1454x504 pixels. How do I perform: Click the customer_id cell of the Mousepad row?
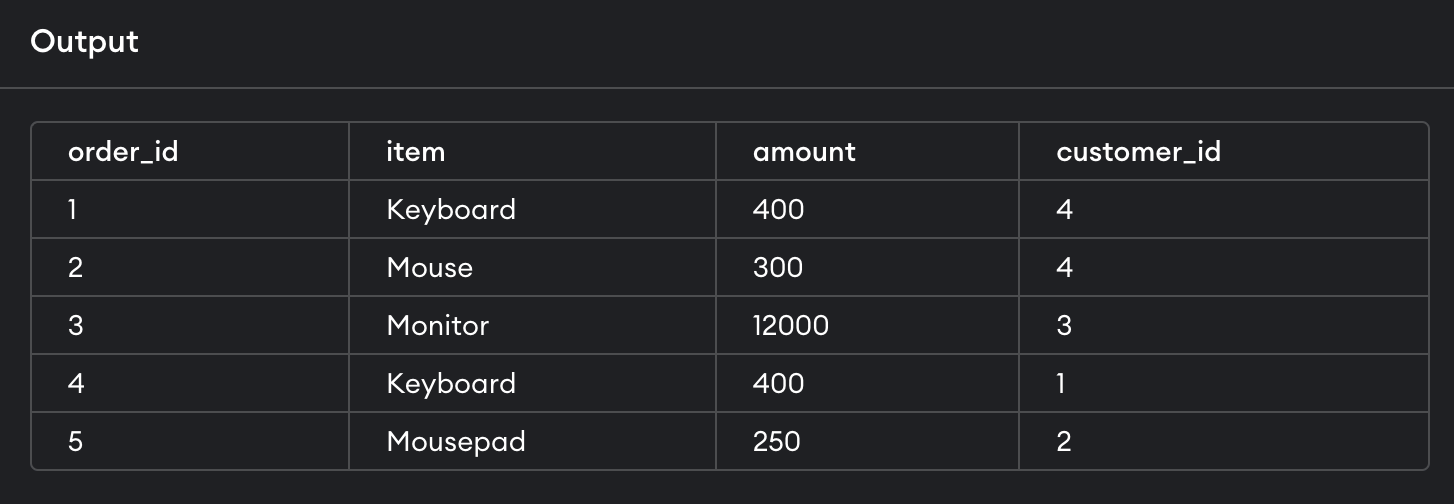(1064, 442)
